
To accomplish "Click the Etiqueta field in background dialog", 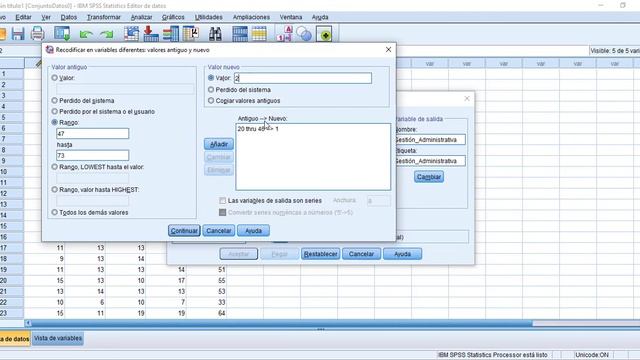I will click(430, 161).
